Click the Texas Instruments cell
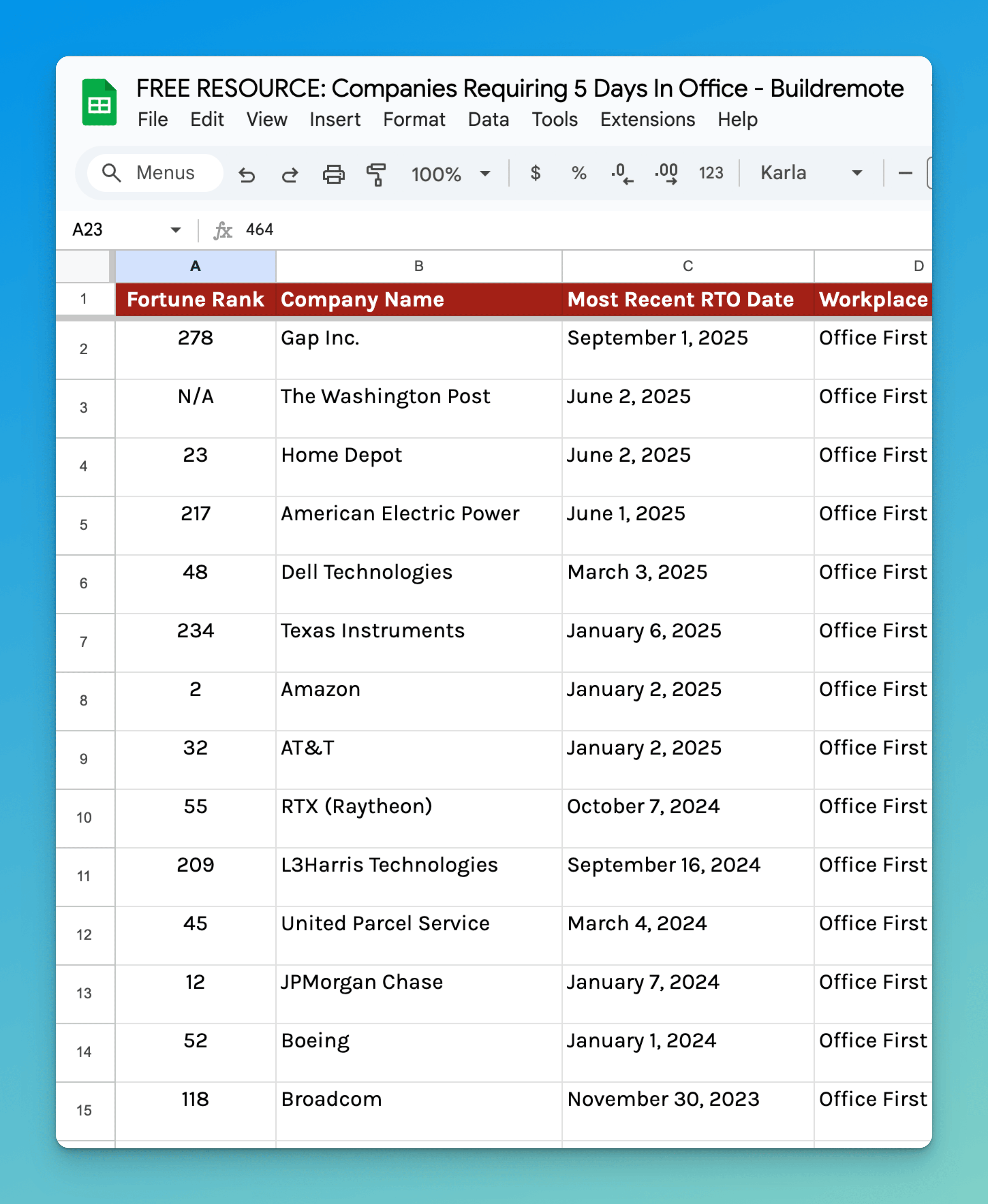The image size is (988, 1204). click(419, 643)
